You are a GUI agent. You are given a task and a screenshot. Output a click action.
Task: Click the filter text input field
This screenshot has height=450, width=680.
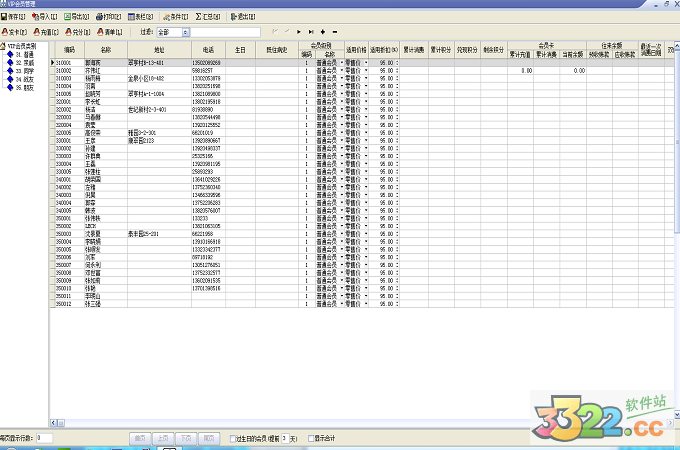click(225, 32)
